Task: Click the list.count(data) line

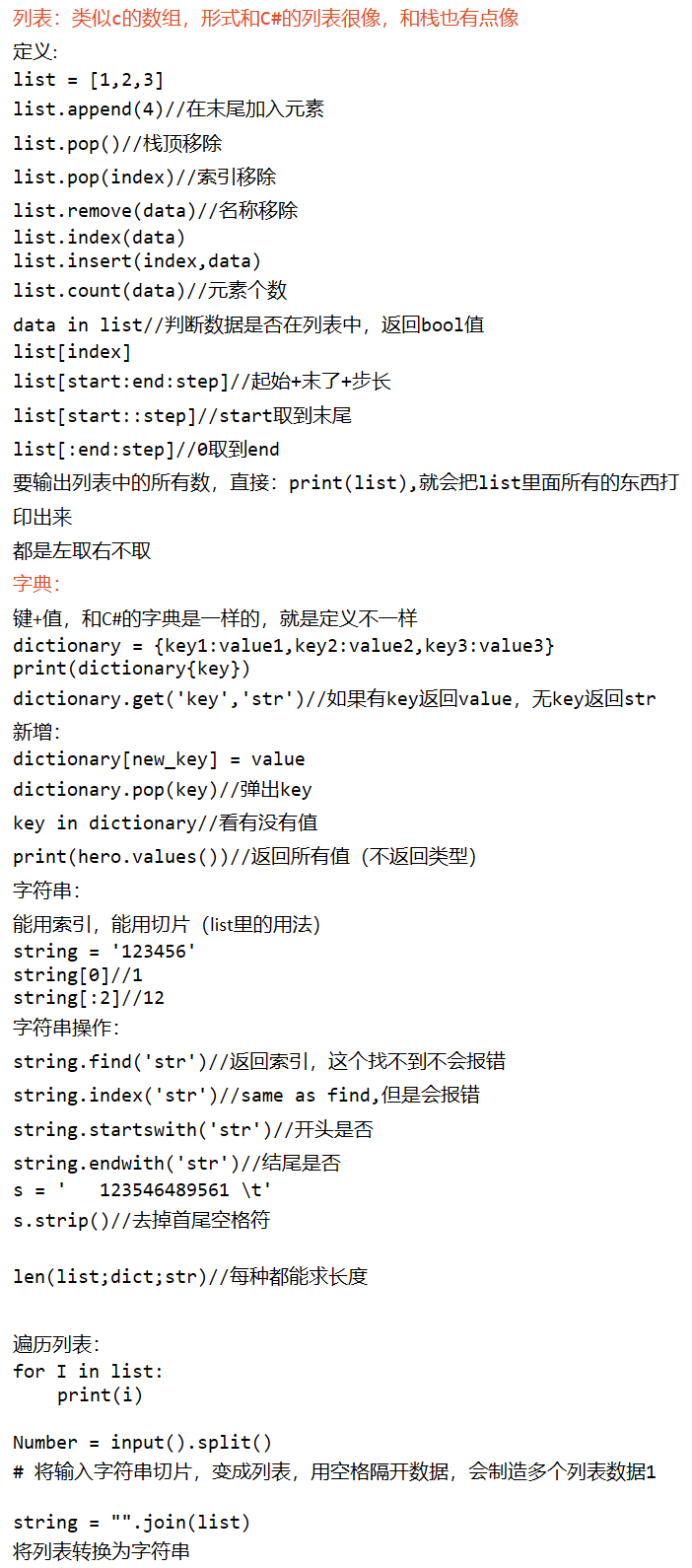Action: coord(150,290)
